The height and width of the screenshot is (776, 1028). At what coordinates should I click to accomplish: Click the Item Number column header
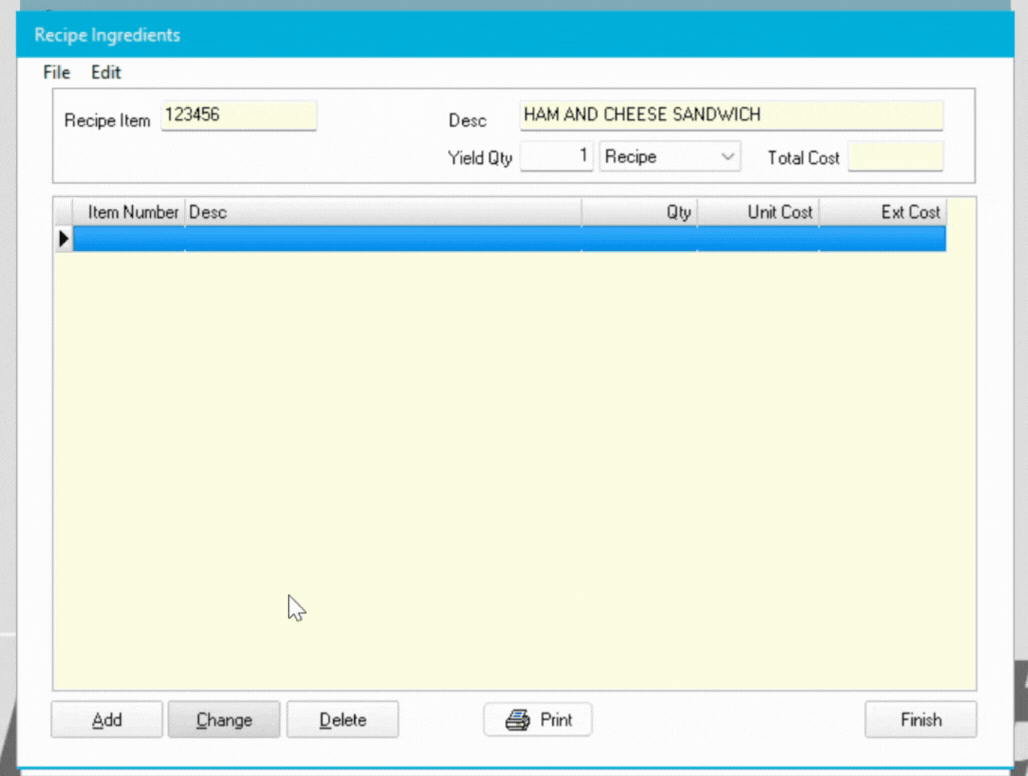[x=130, y=212]
